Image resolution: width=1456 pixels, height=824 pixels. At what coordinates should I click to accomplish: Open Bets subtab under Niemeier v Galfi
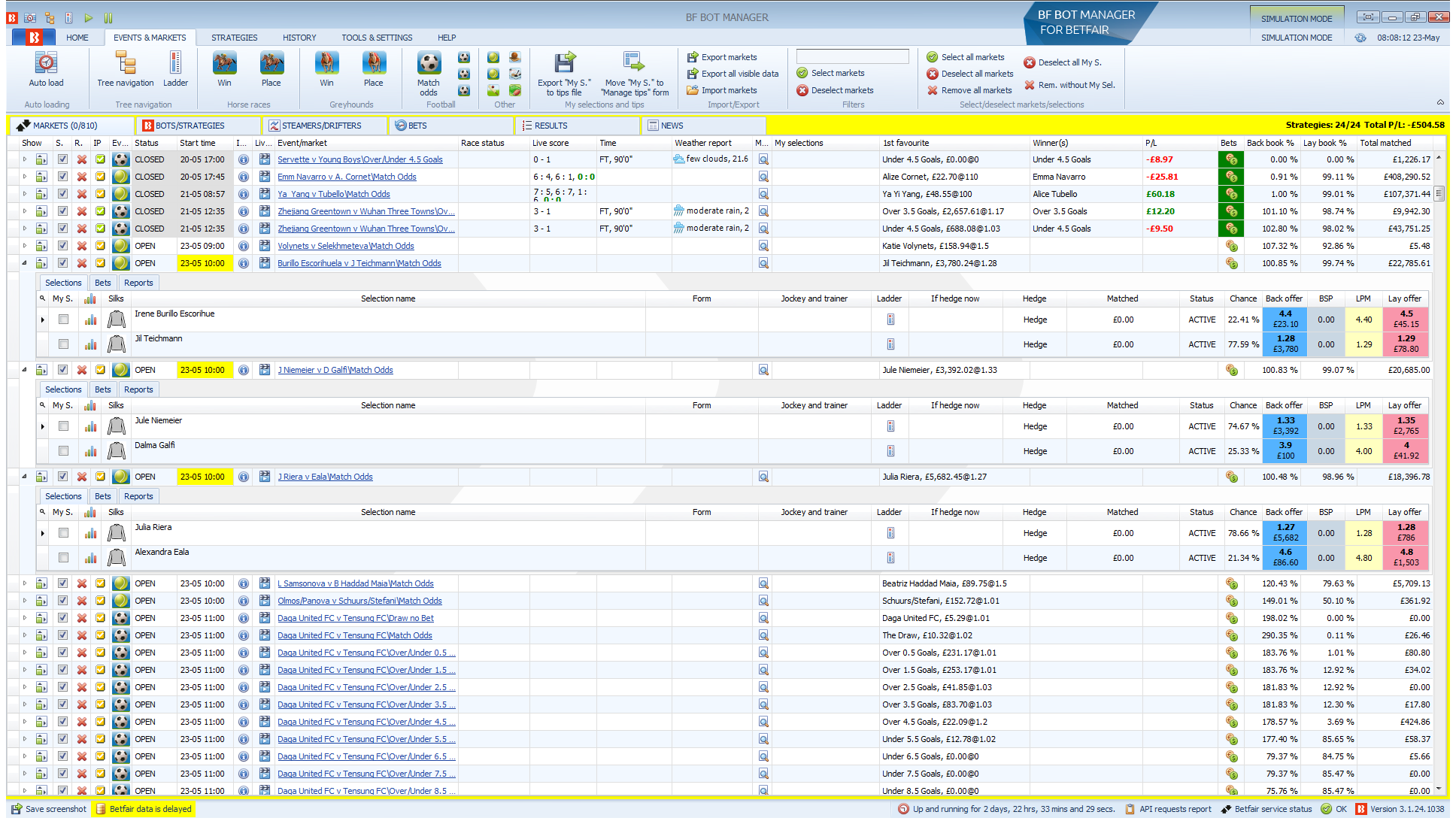[x=103, y=389]
